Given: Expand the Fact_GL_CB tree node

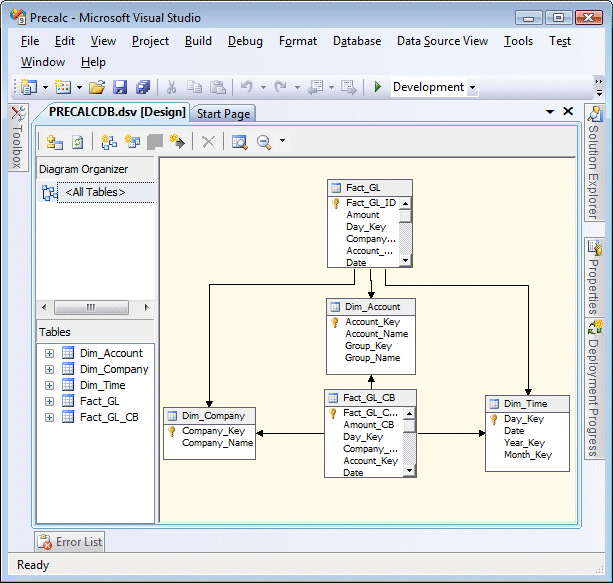Looking at the screenshot, I should click(50, 417).
